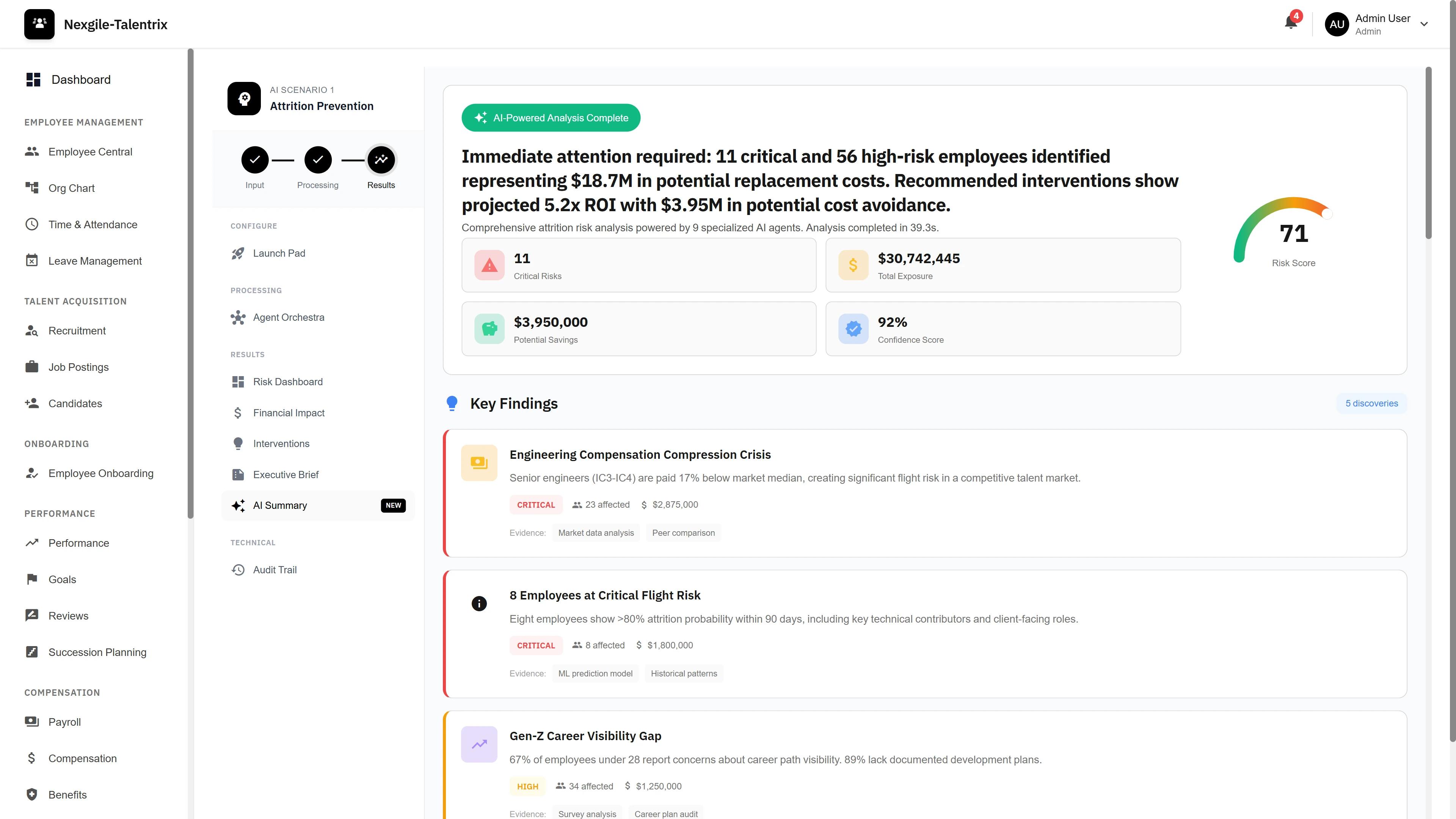
Task: Select the Financial Impact dollar icon
Action: [238, 413]
